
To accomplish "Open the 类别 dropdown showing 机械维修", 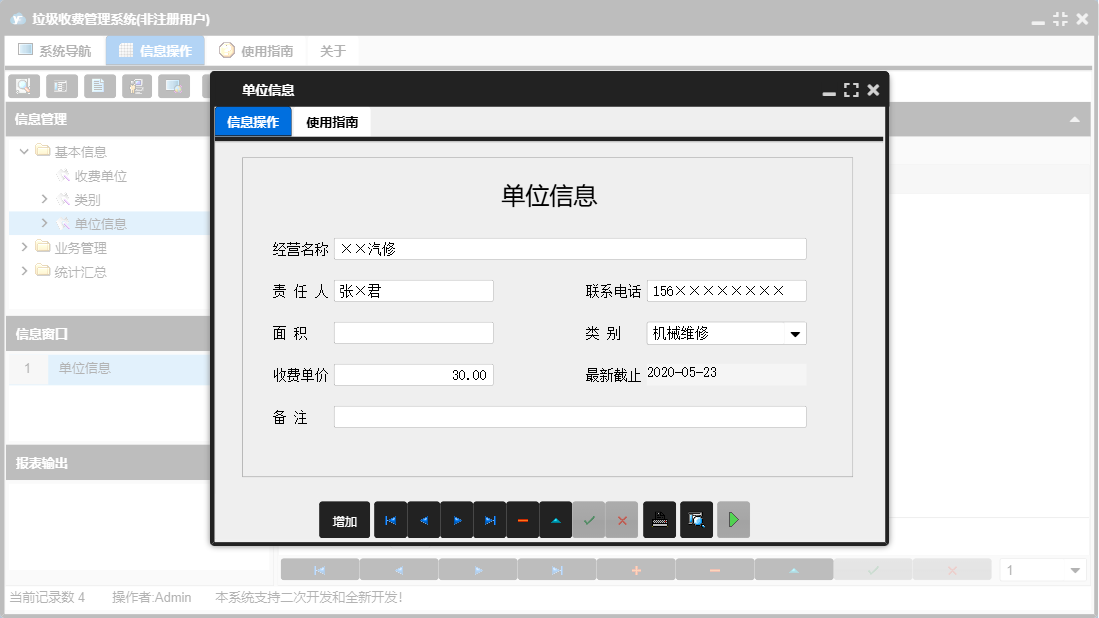I will click(x=793, y=332).
